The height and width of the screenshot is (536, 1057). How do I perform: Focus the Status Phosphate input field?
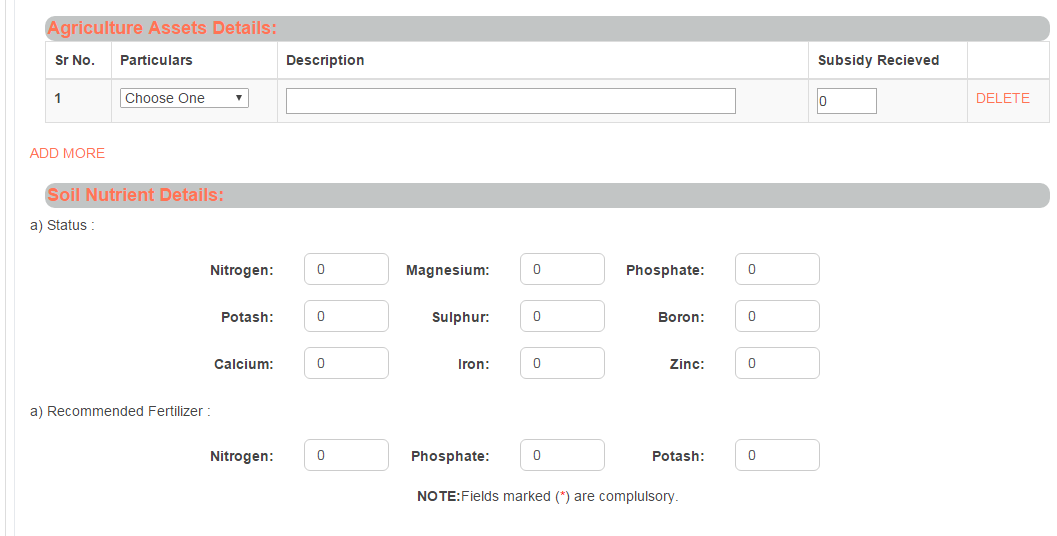(x=777, y=270)
